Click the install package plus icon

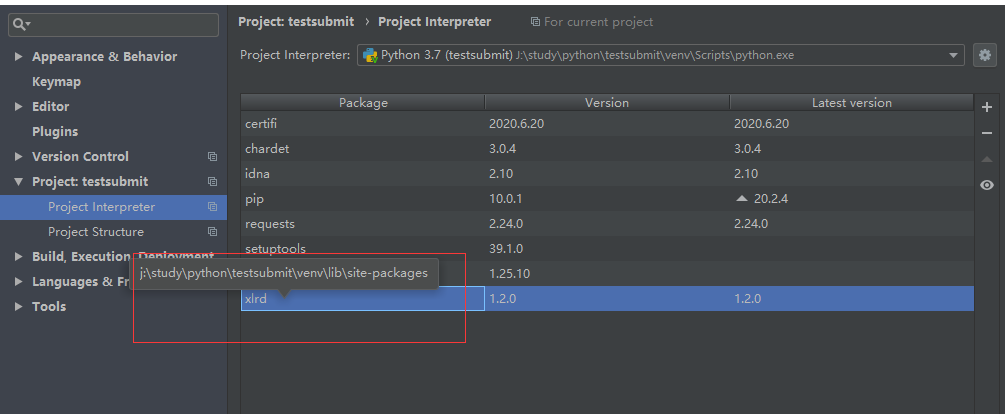(987, 107)
